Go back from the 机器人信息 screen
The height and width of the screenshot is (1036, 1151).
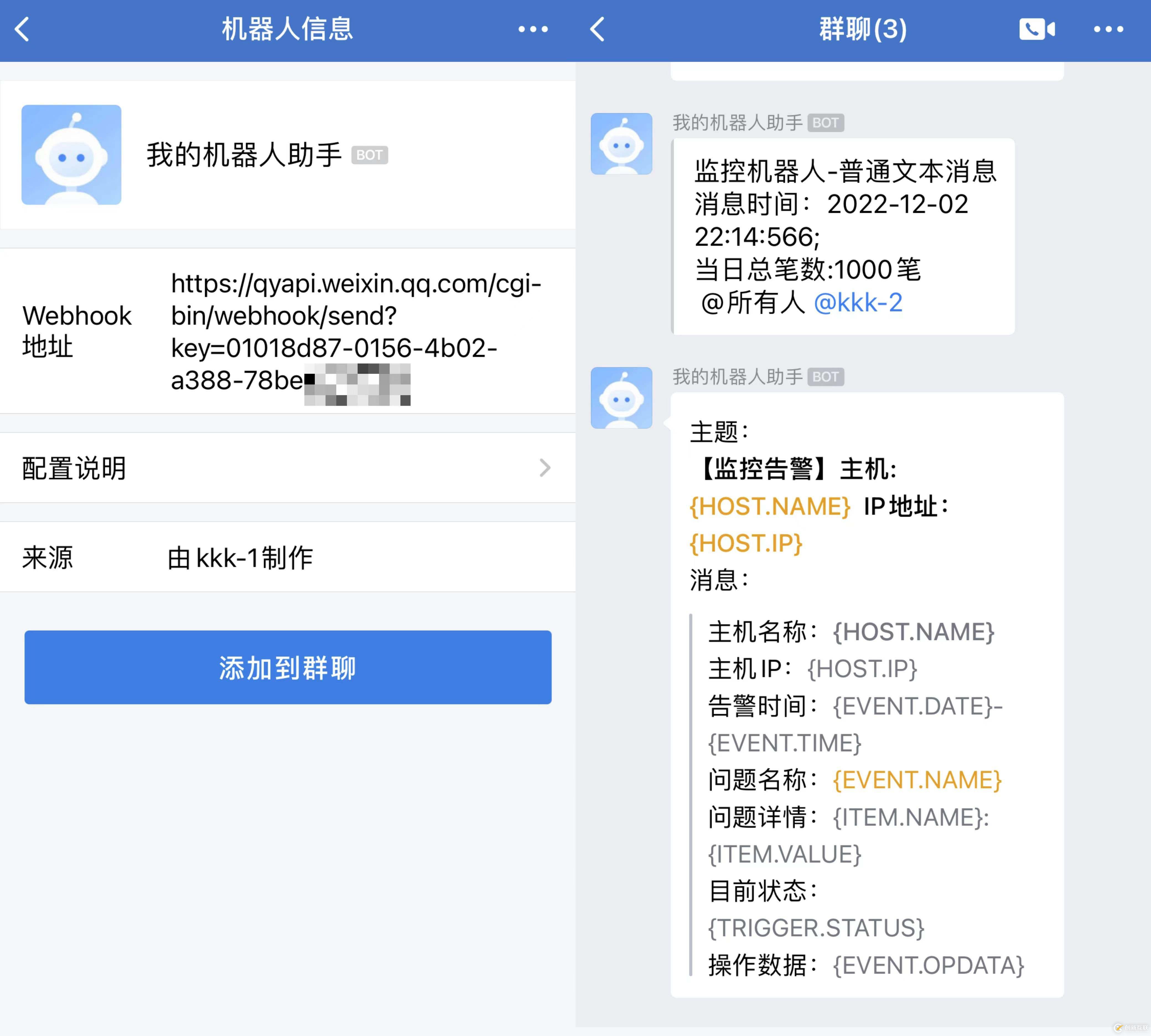point(22,29)
